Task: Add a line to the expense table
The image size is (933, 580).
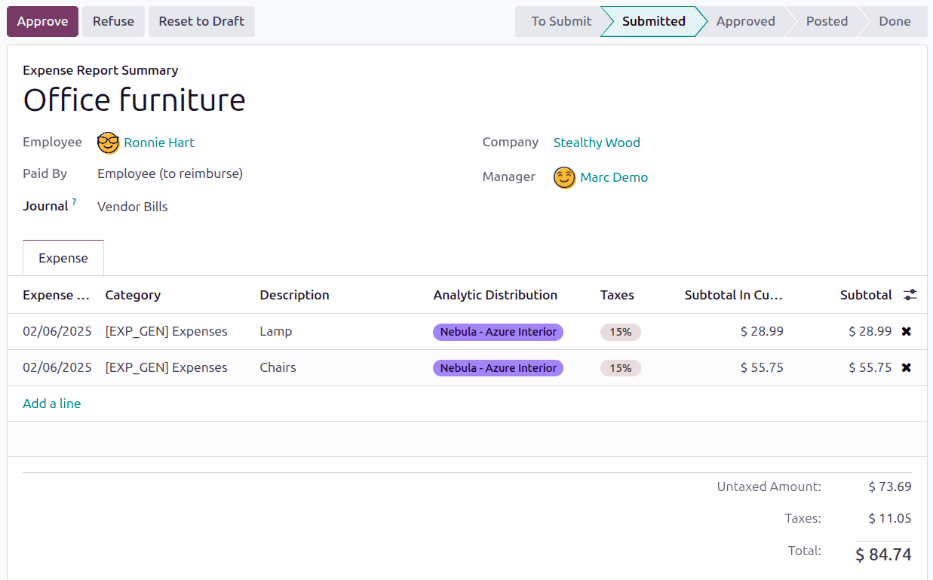Action: pyautogui.click(x=51, y=403)
